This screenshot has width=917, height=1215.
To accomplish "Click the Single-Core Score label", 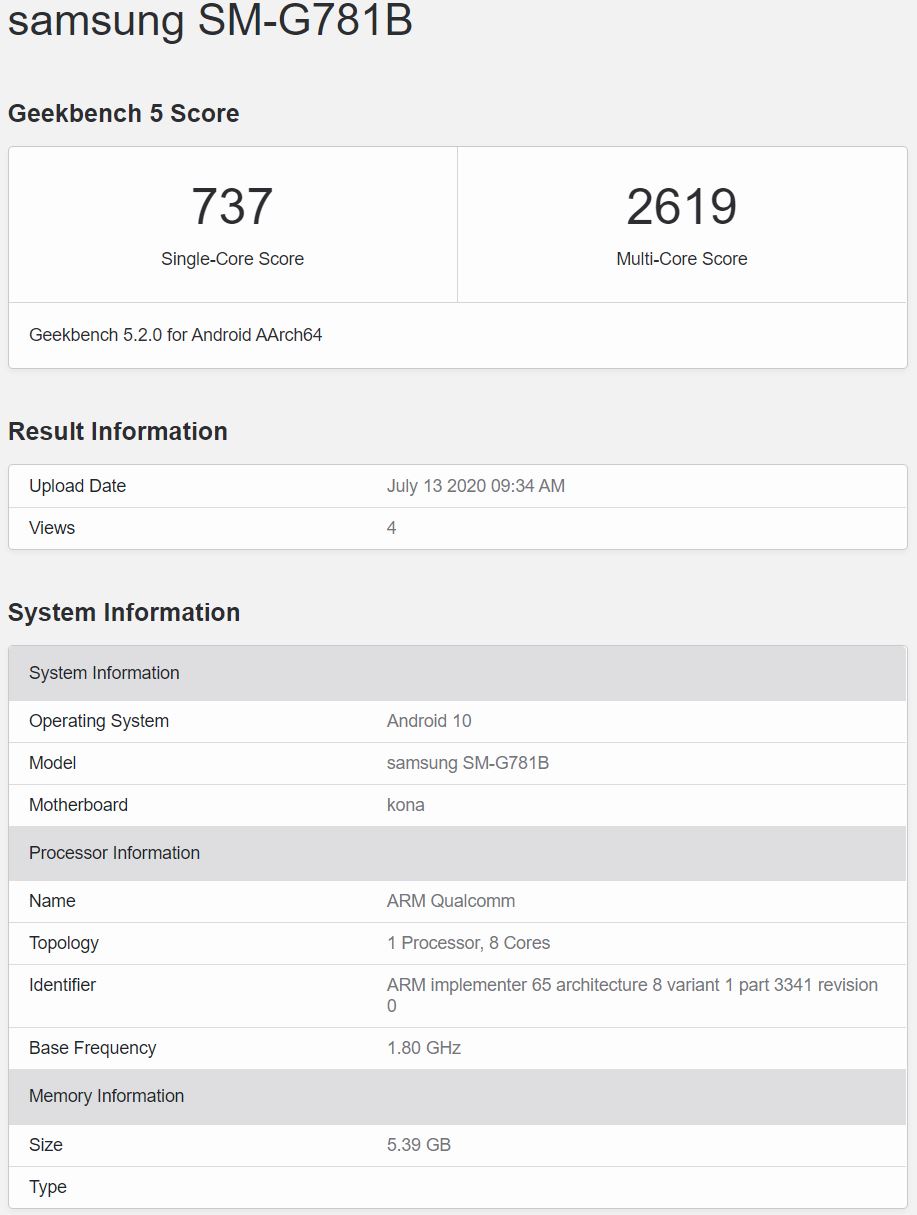I will 232,259.
